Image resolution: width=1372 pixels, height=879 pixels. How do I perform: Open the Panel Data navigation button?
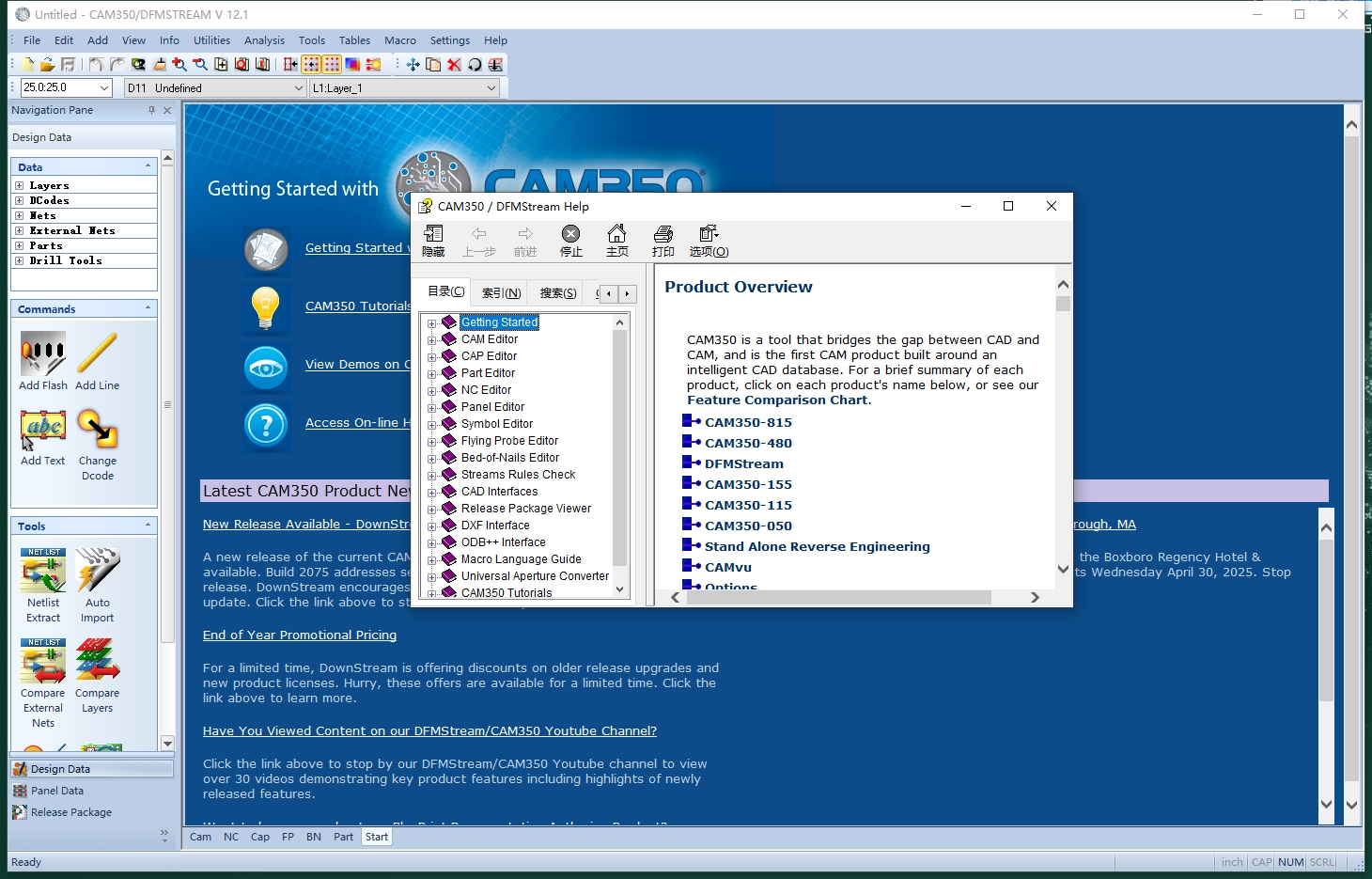pos(91,791)
